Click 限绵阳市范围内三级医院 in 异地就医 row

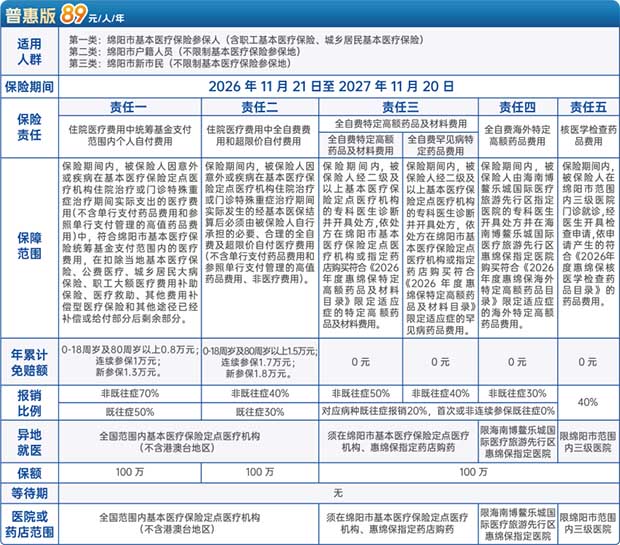pos(588,442)
